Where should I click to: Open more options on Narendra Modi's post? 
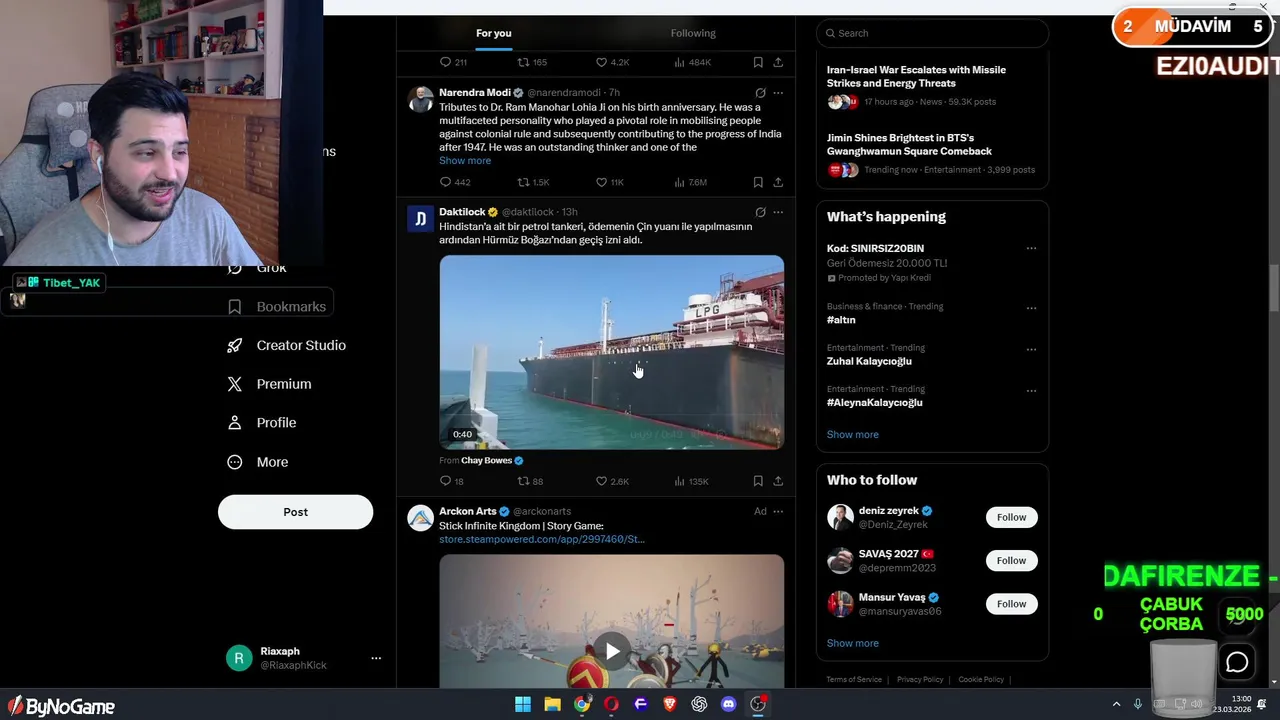(x=778, y=93)
